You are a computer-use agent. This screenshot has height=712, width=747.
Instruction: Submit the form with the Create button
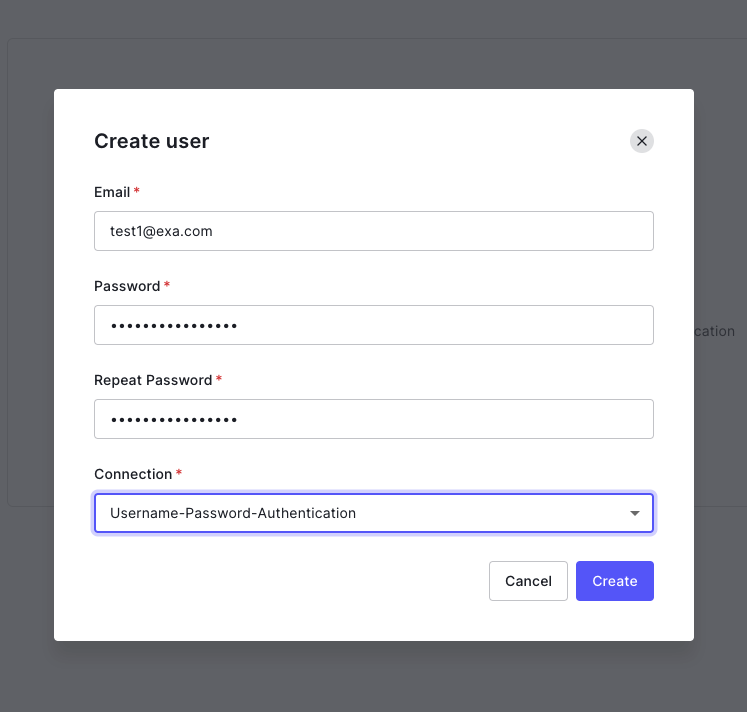point(615,581)
